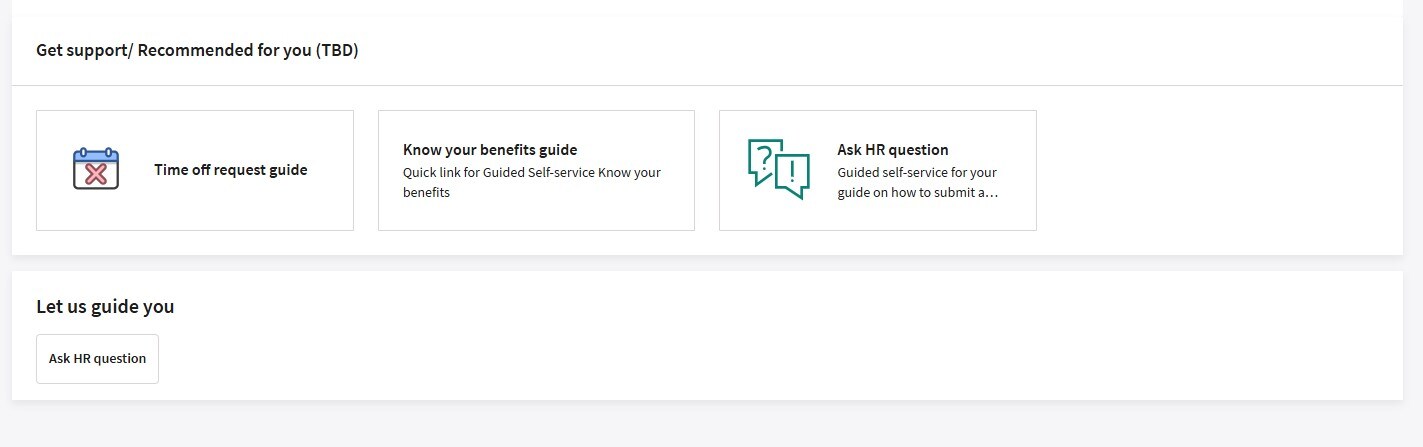Open the Time off request guide

coord(231,170)
